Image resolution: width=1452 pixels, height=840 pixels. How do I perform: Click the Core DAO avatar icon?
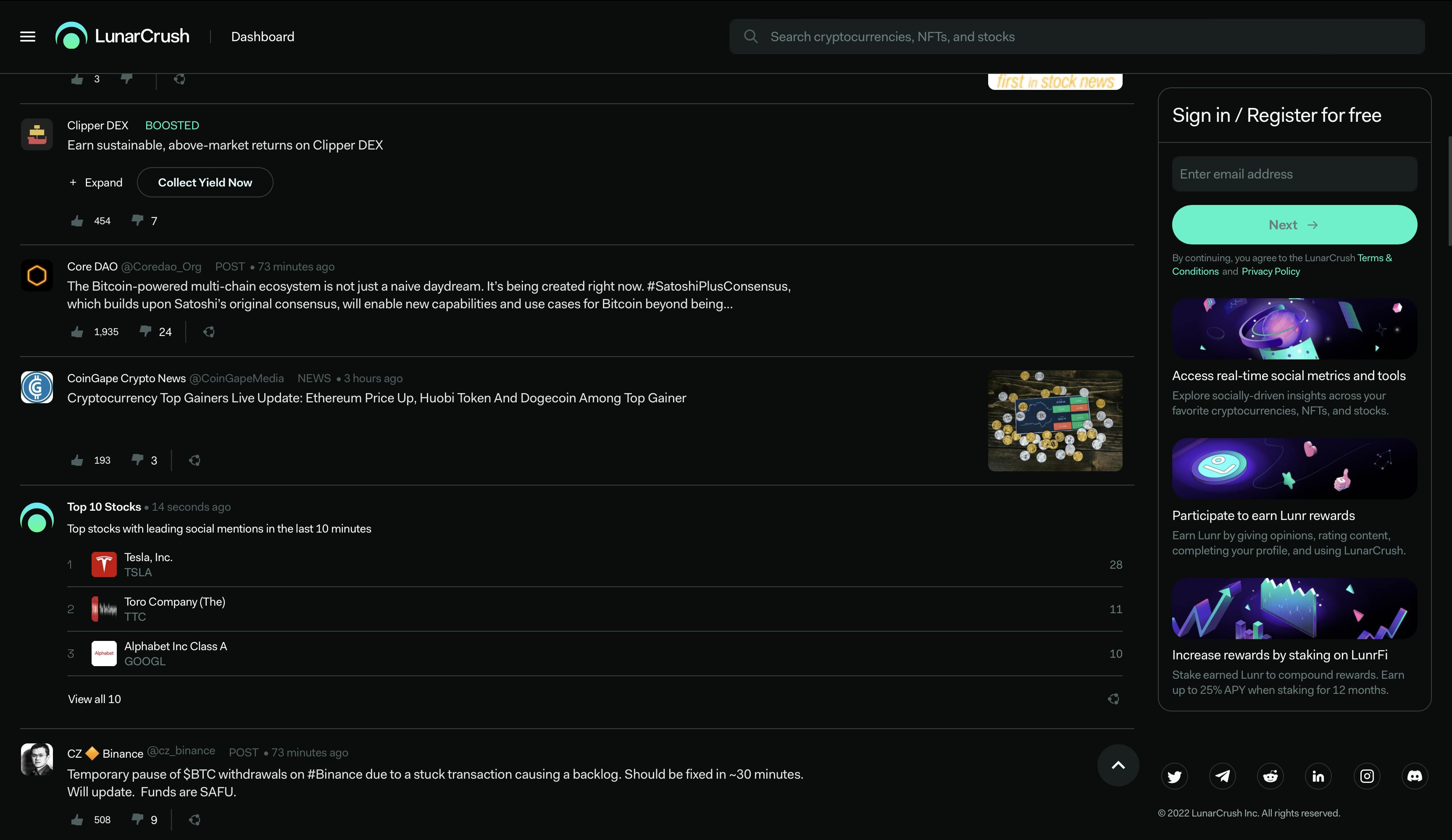point(37,276)
